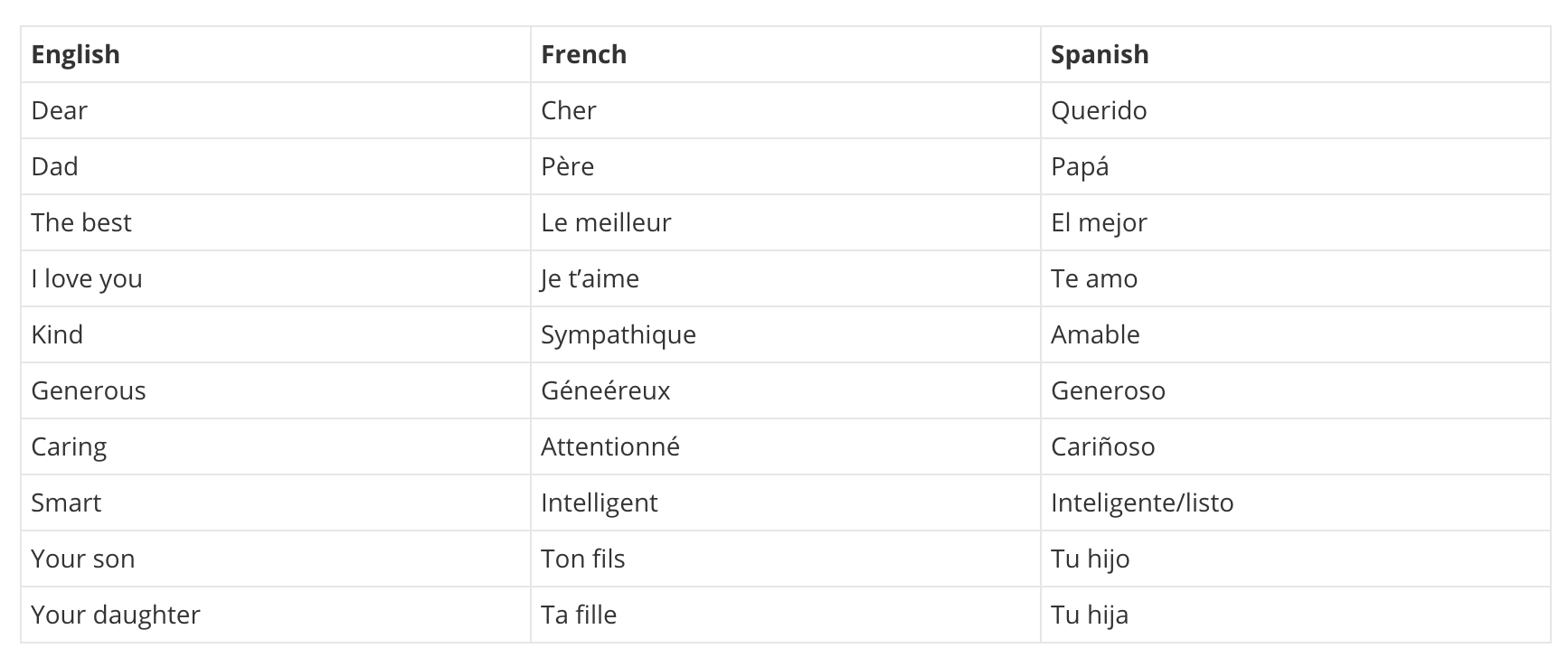Select the Attentionné text
This screenshot has width=1568, height=667.
click(610, 446)
